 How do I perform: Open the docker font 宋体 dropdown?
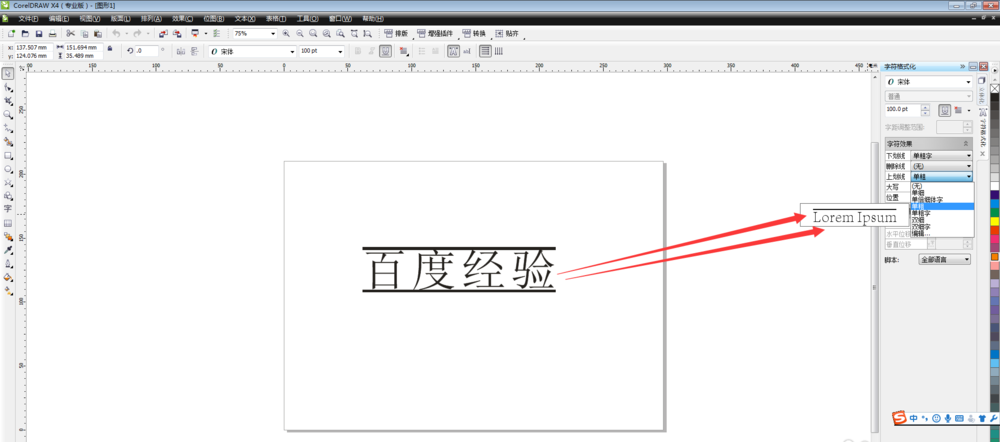click(969, 82)
